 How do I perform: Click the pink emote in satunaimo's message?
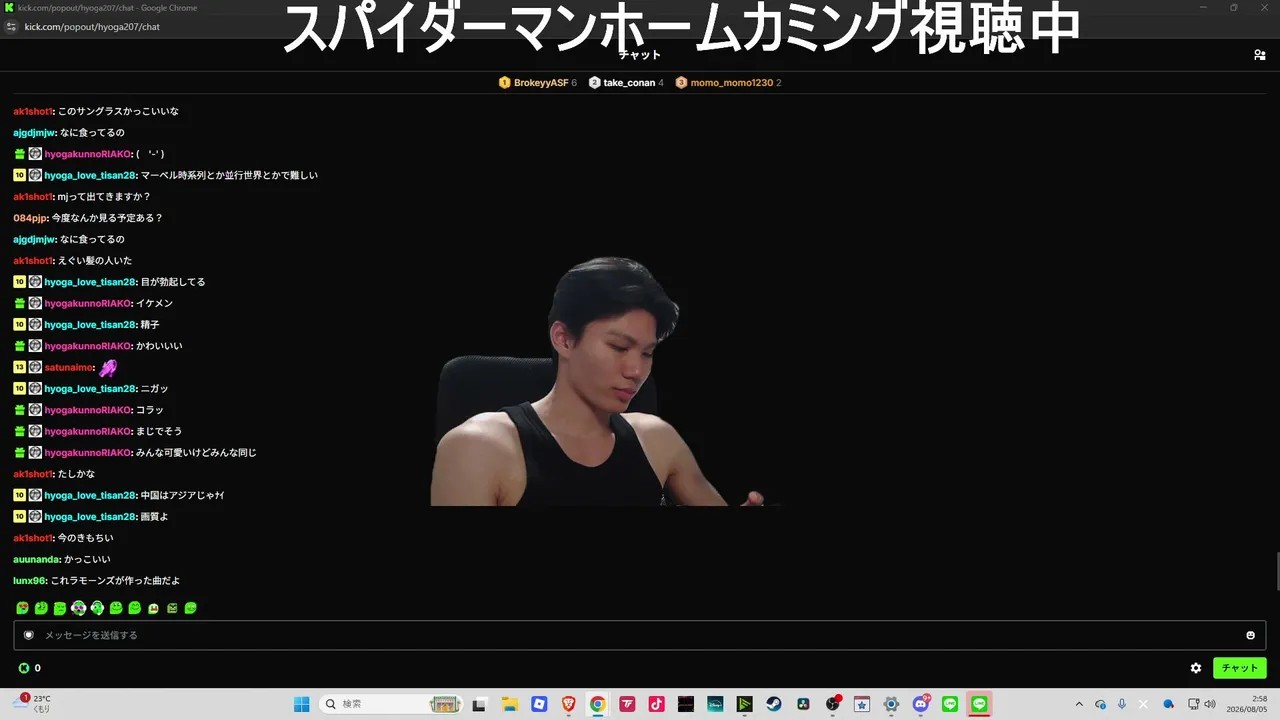[x=108, y=367]
